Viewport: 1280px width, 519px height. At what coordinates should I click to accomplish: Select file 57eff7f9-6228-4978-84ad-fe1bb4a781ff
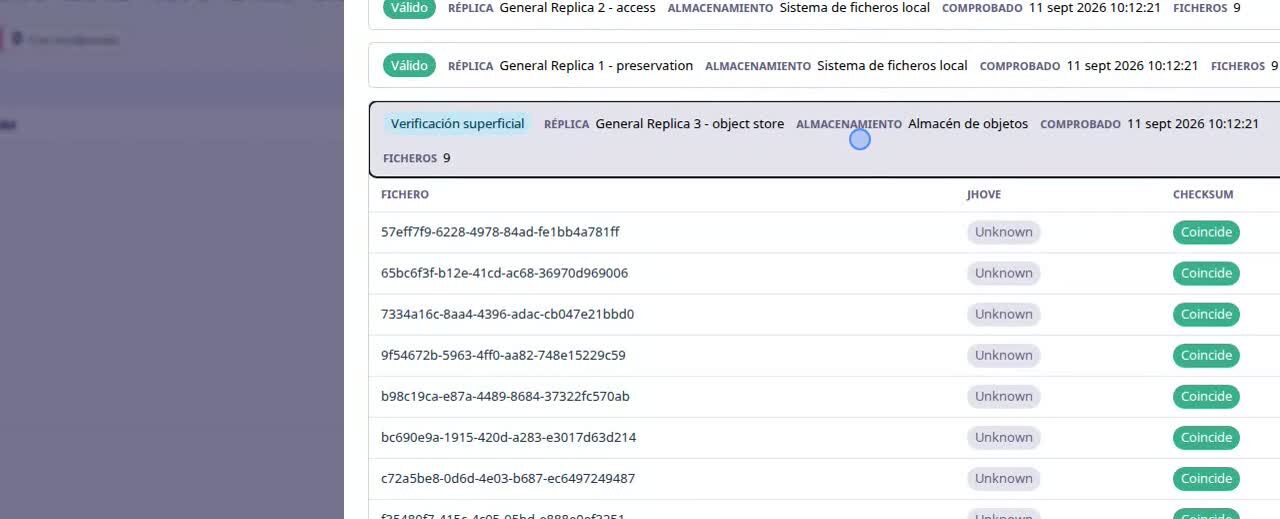500,232
